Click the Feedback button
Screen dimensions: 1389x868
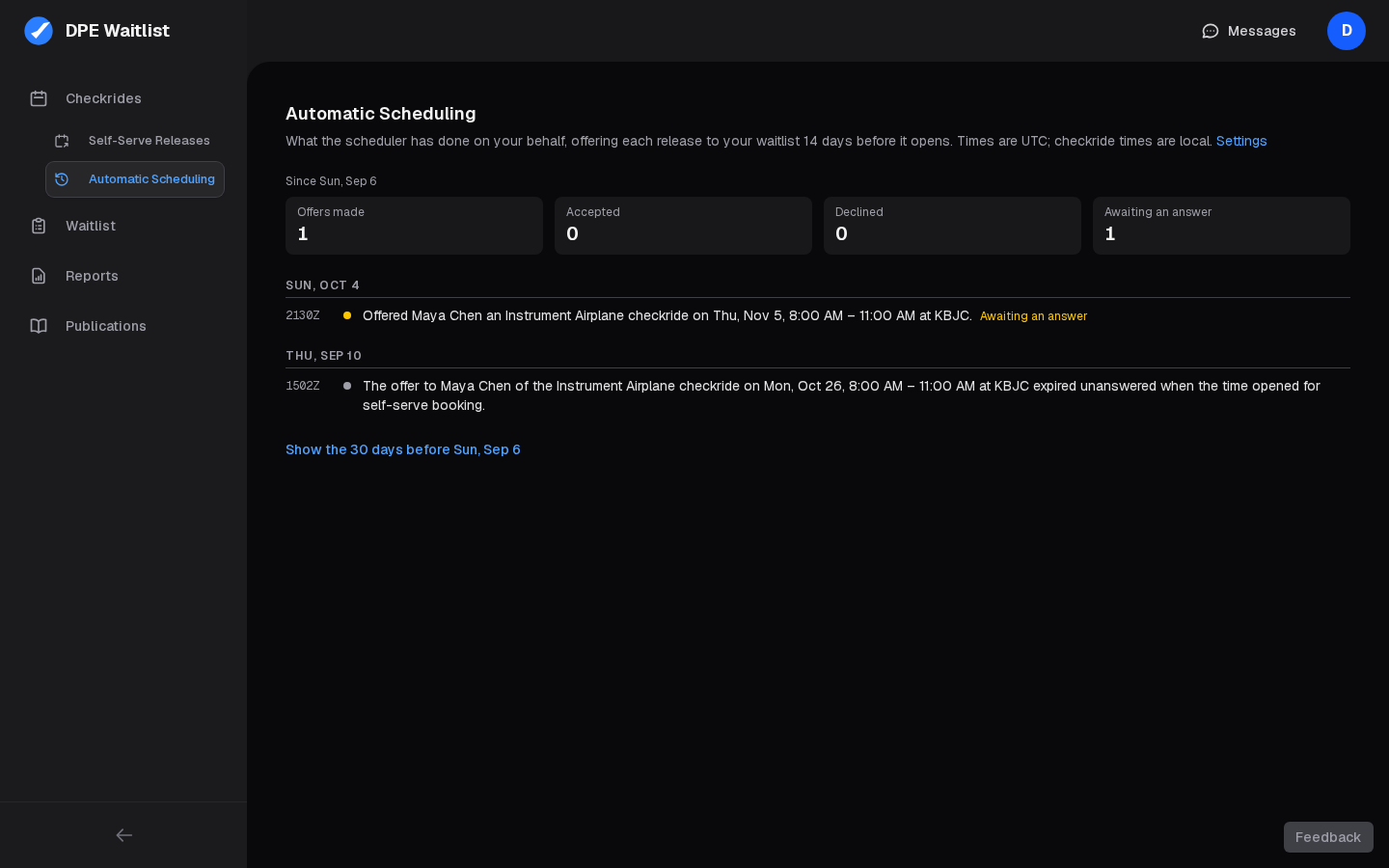1328,837
